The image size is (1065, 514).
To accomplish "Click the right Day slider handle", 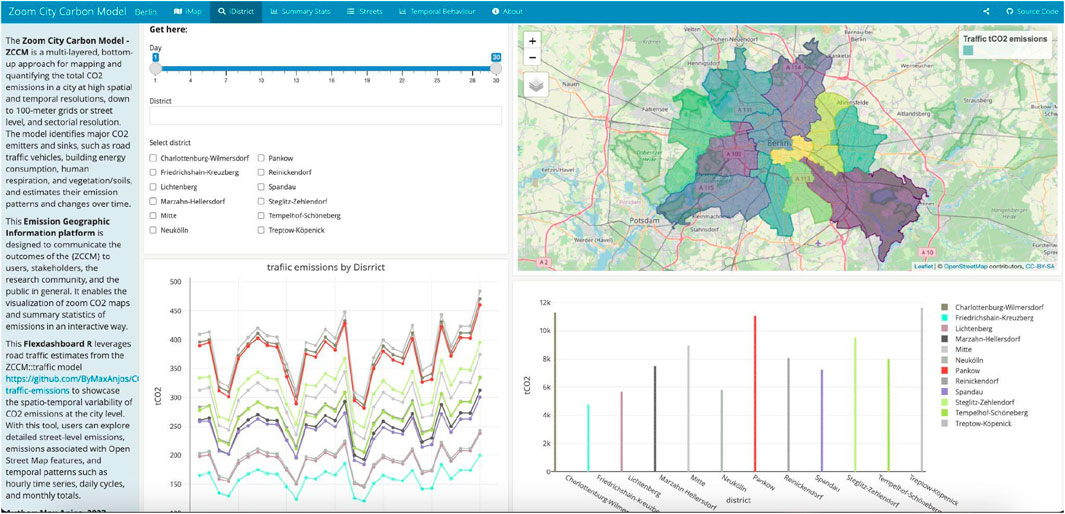I will [x=496, y=68].
